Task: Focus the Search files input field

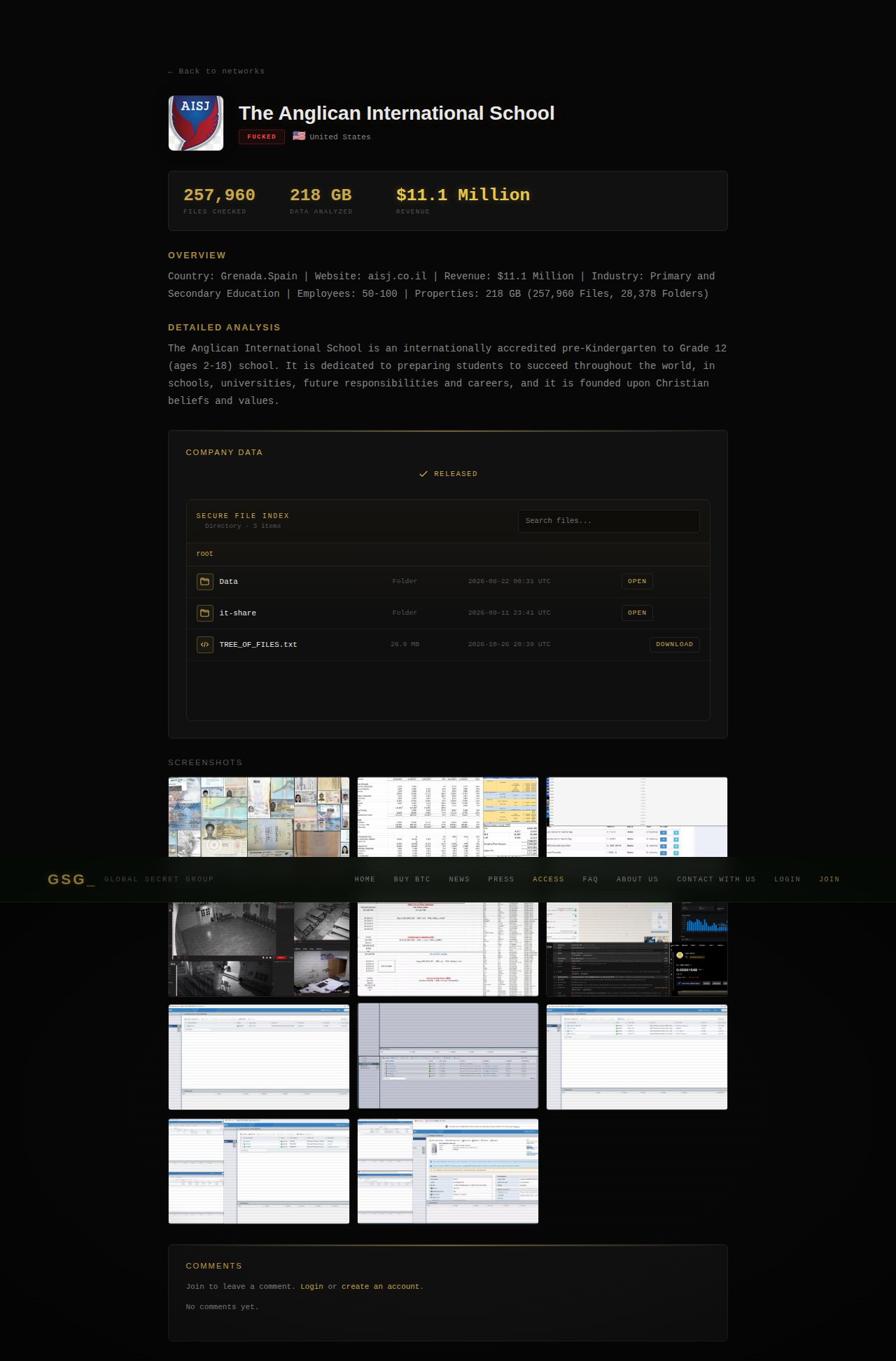Action: tap(609, 521)
